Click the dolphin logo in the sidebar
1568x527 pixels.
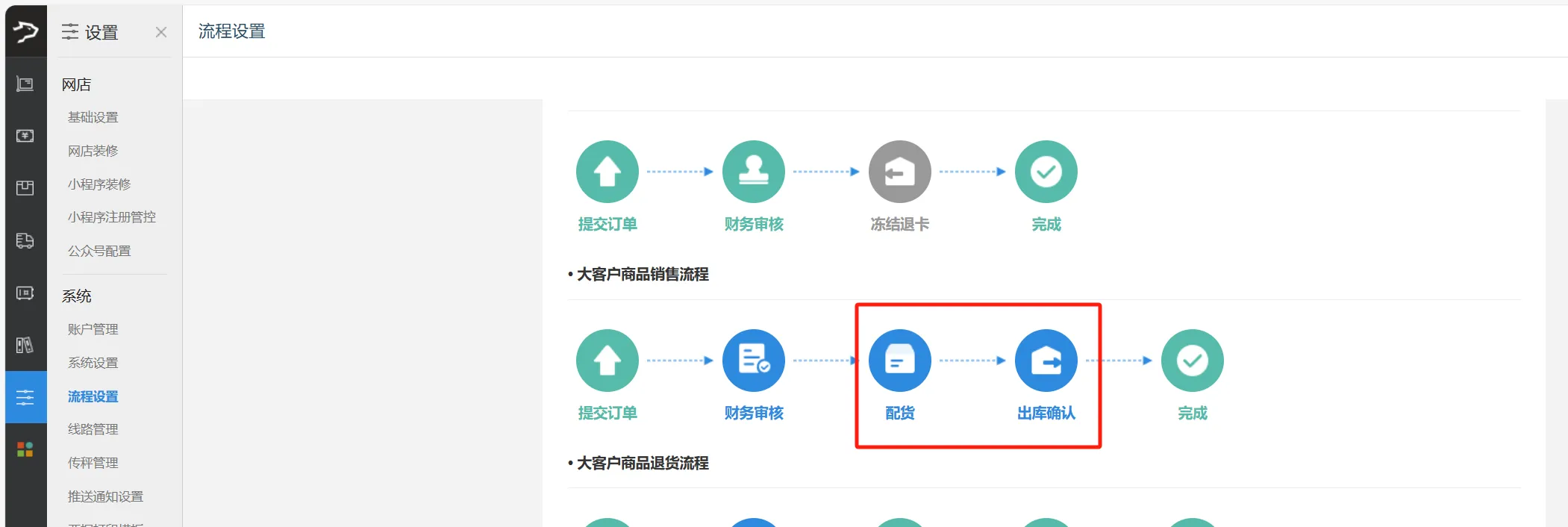pyautogui.click(x=25, y=31)
